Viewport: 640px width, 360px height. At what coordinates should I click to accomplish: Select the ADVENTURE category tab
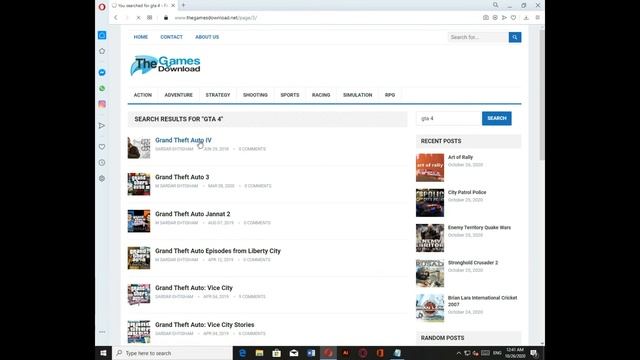click(x=178, y=95)
